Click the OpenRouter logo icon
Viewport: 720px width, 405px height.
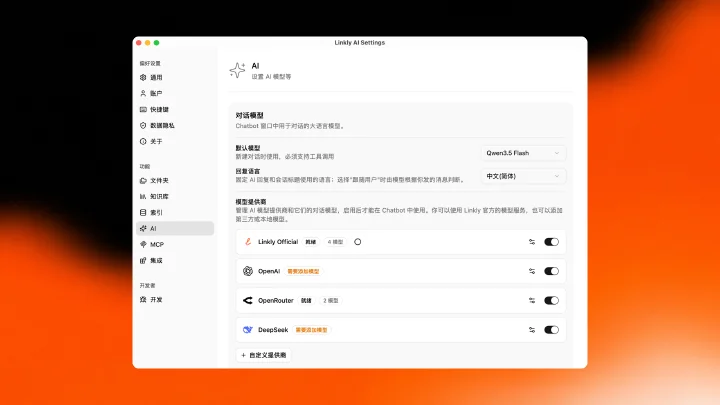tap(248, 300)
